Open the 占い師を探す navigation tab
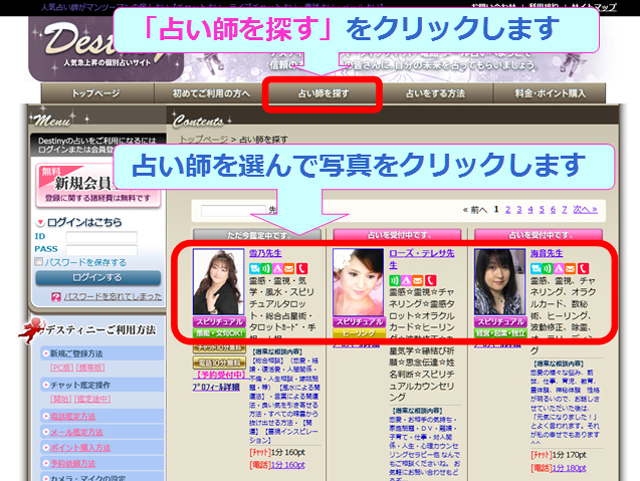 pos(323,94)
